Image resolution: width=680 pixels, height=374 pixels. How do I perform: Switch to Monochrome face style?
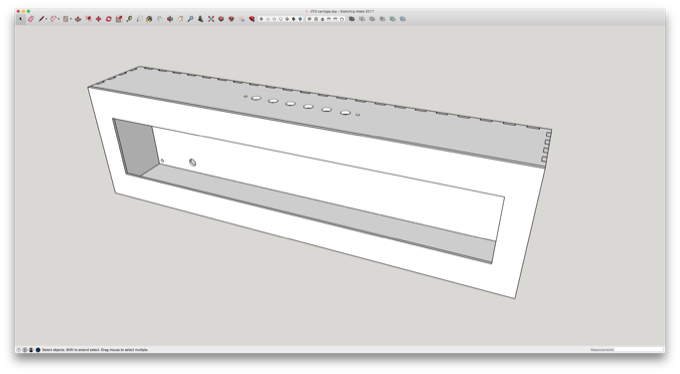point(300,19)
